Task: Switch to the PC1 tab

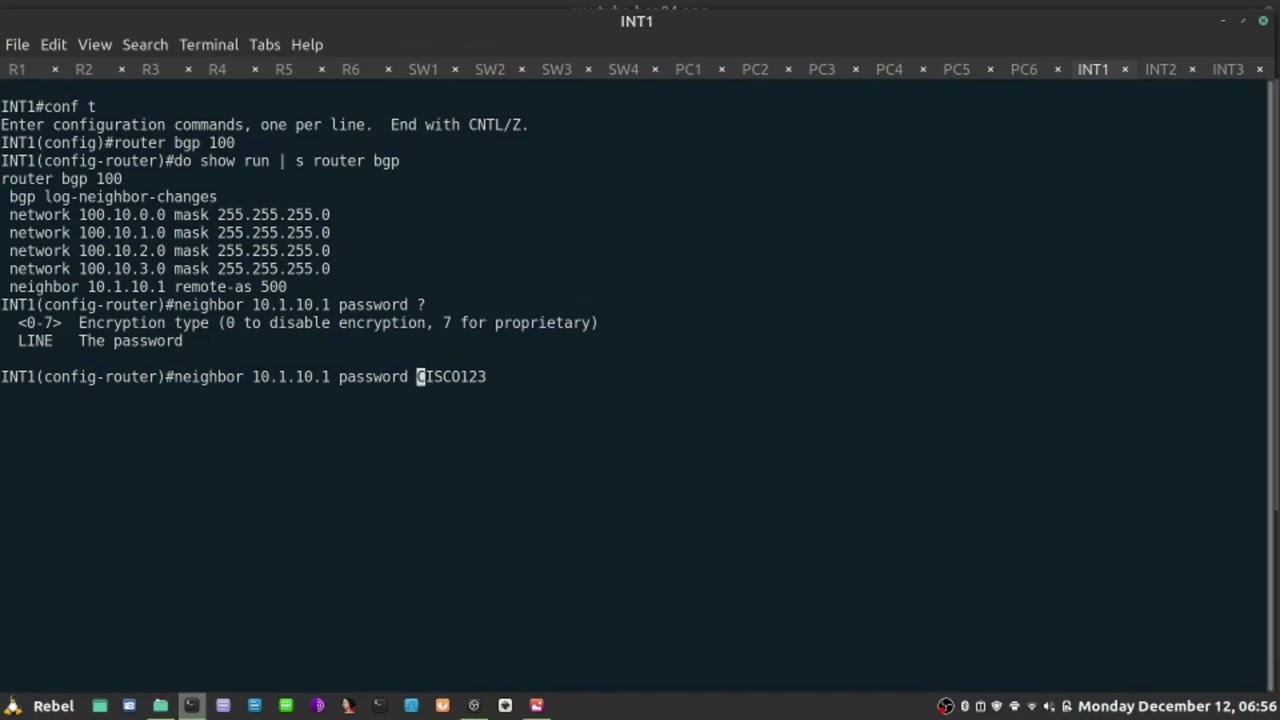Action: pos(689,69)
